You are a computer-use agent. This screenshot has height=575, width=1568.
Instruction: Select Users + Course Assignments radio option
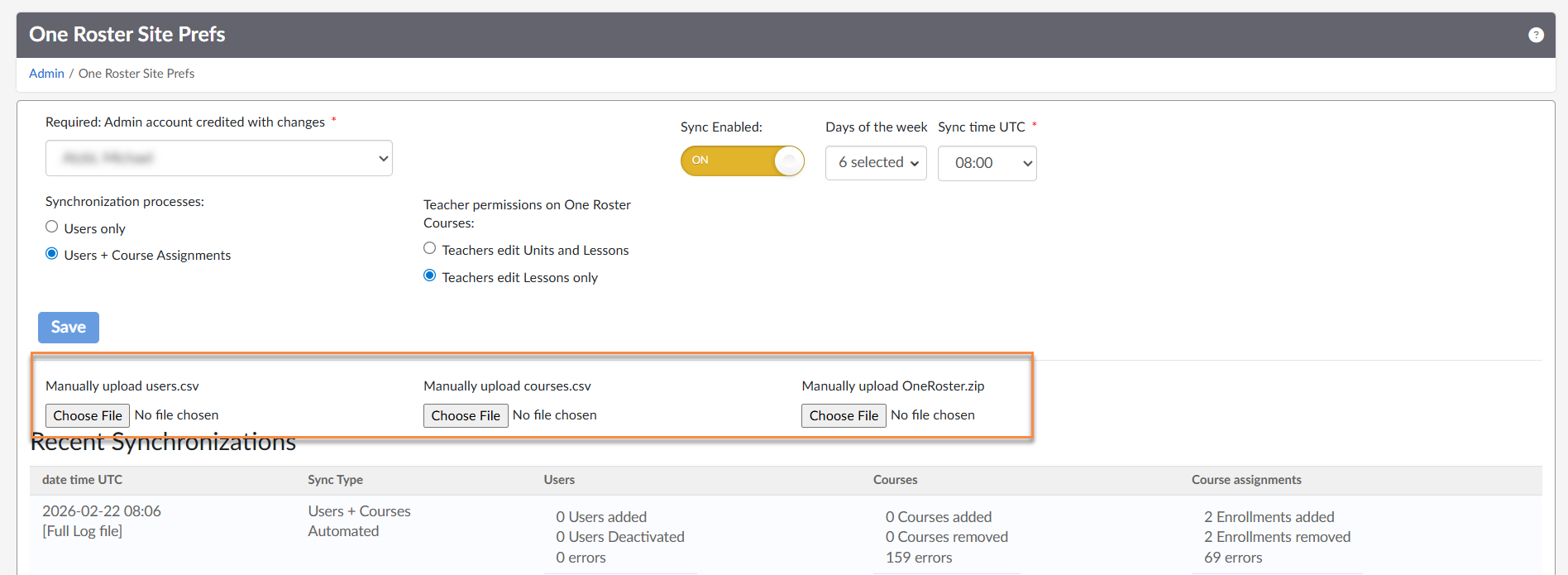(52, 254)
